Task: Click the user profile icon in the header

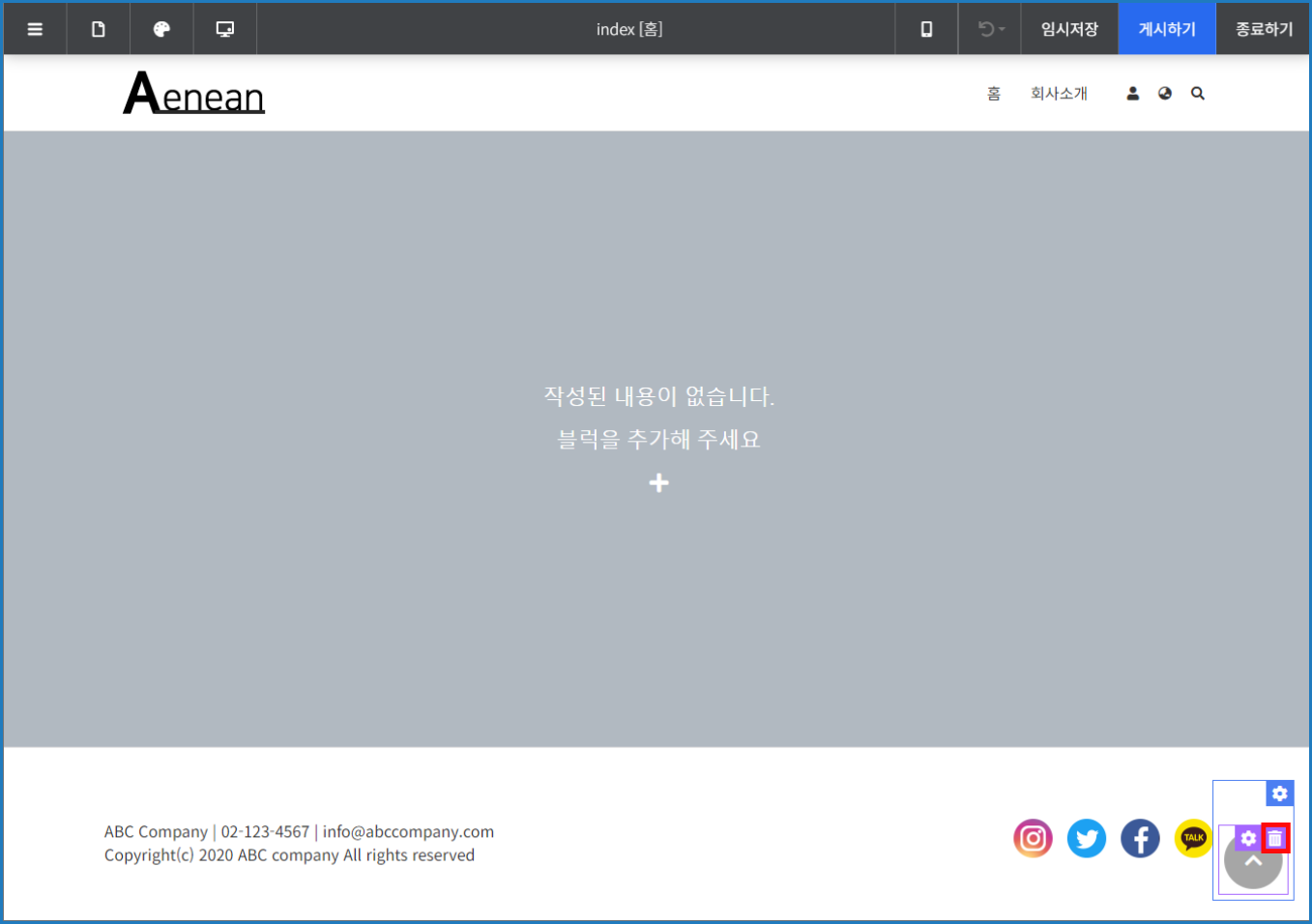Action: coord(1132,94)
